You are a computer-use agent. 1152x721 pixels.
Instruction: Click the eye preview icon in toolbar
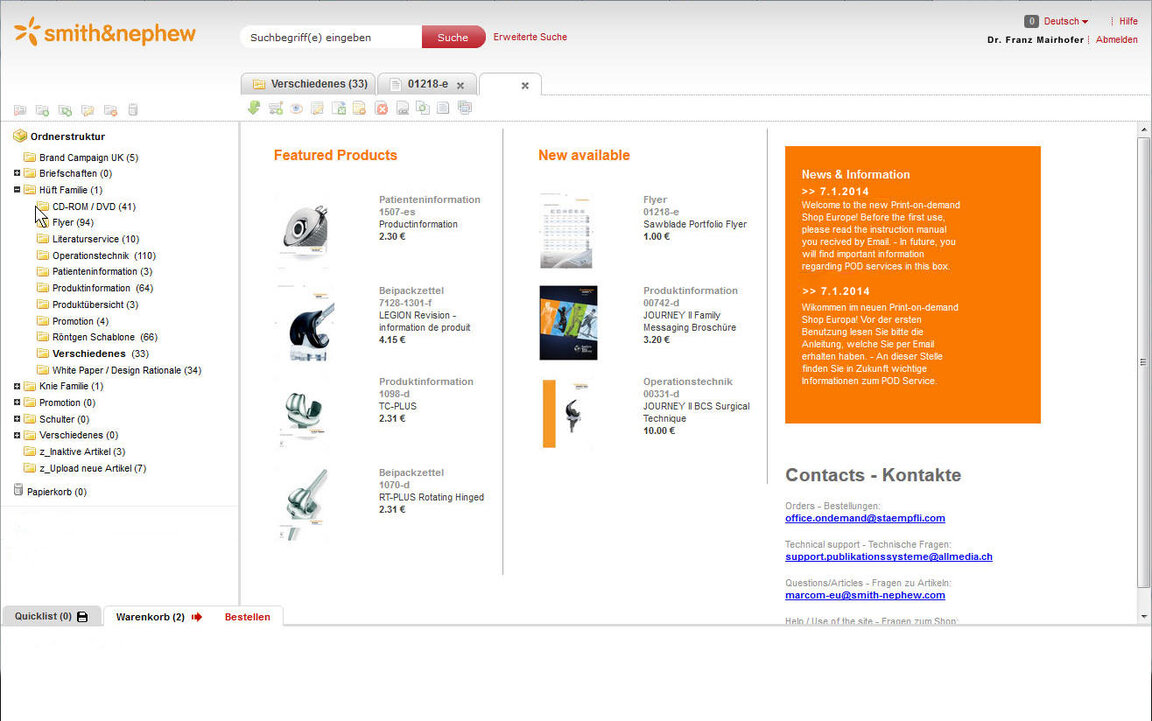point(297,109)
